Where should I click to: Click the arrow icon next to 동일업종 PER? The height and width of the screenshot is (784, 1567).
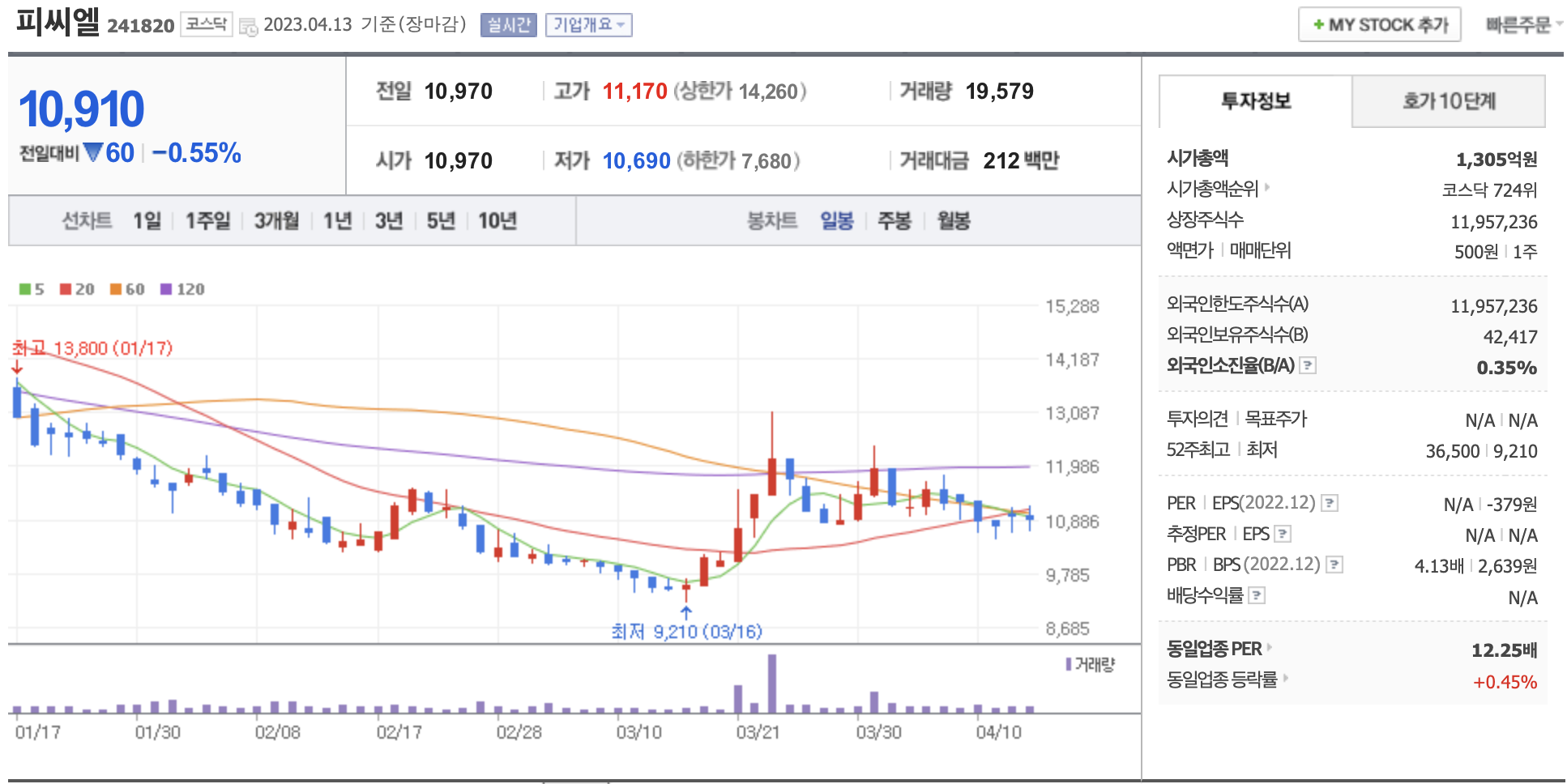[x=1270, y=648]
